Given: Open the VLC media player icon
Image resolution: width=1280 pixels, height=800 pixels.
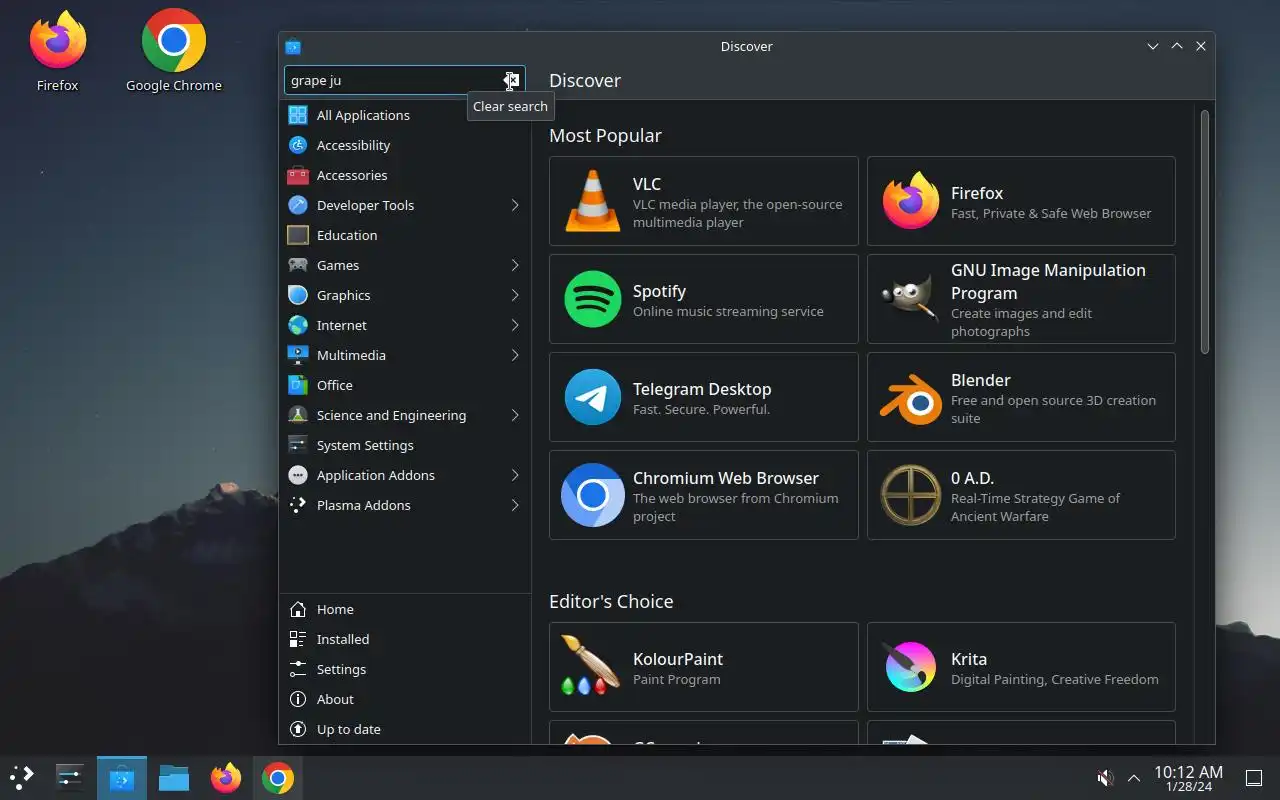Looking at the screenshot, I should [x=593, y=201].
